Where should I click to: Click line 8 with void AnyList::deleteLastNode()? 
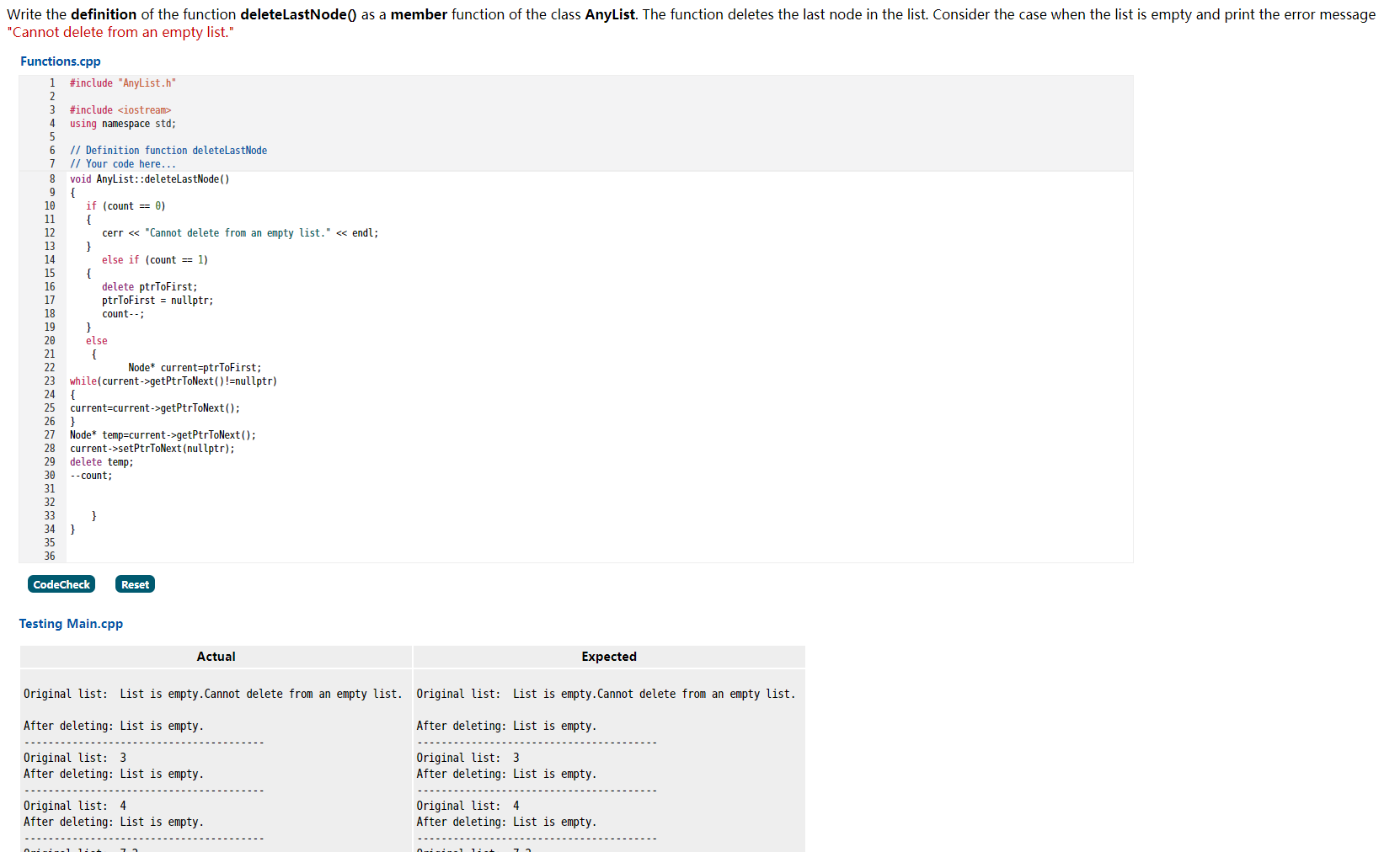[x=149, y=178]
